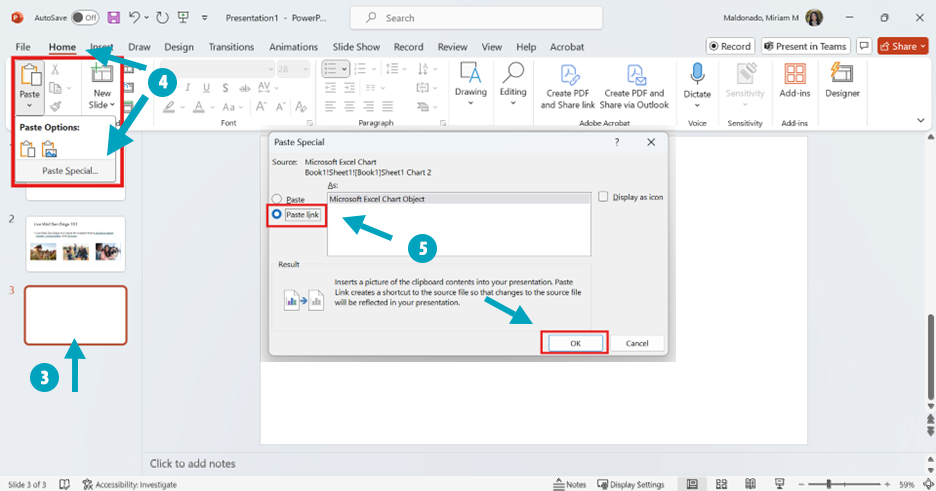Image resolution: width=936 pixels, height=491 pixels.
Task: Choose Use Destination Theme paste option
Action: tap(27, 149)
